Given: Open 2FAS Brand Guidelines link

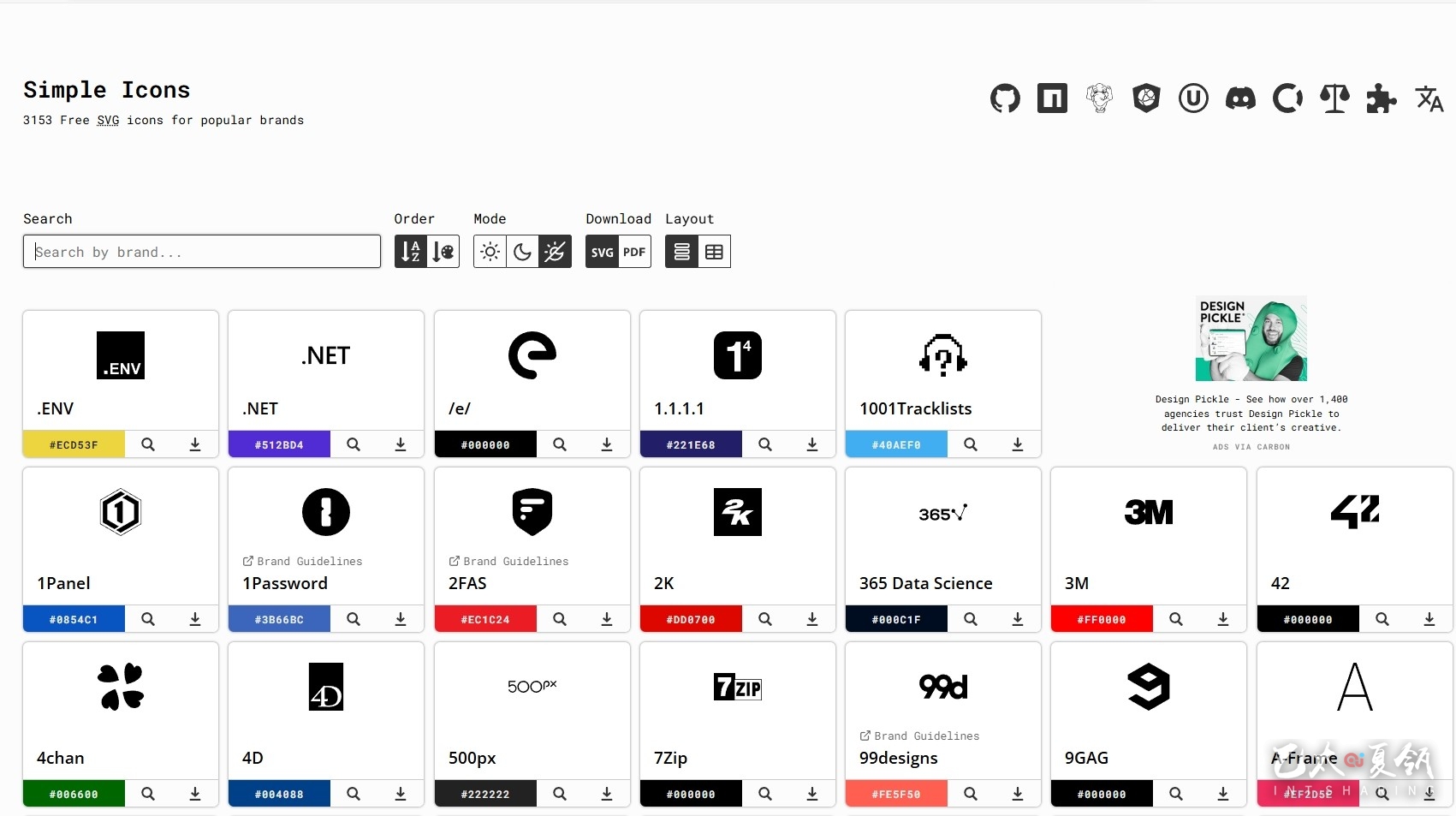Looking at the screenshot, I should point(509,562).
